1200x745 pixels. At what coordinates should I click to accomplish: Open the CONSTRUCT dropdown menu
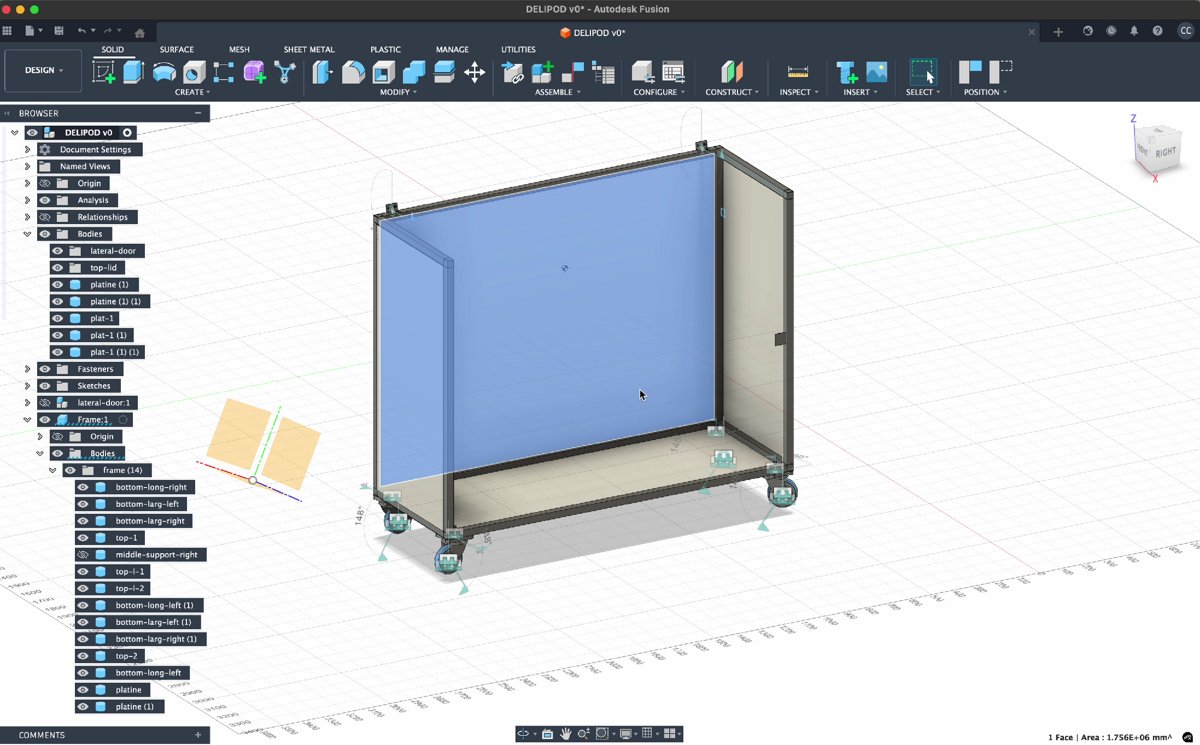pos(732,92)
